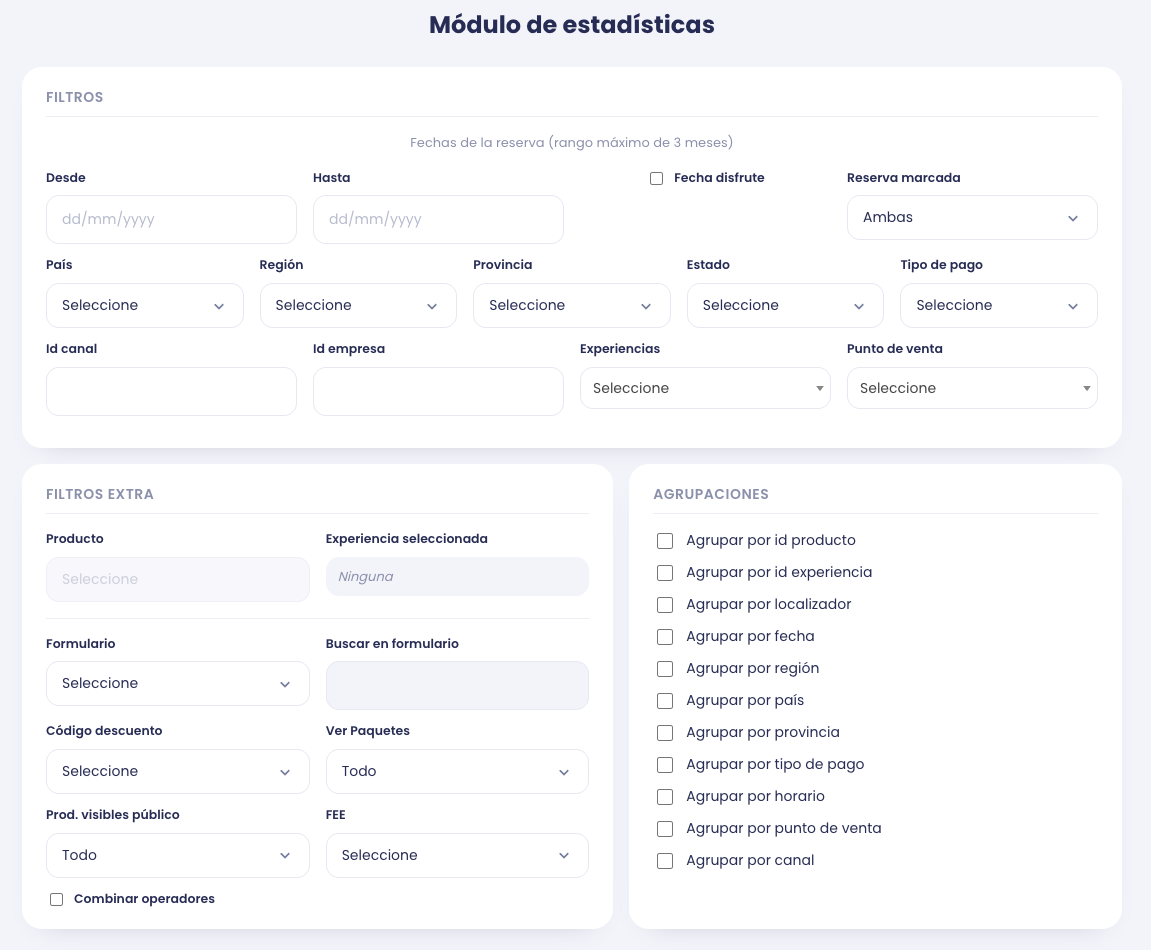Check Agrupar por tipo de pago
The height and width of the screenshot is (950, 1151).
[x=665, y=765]
